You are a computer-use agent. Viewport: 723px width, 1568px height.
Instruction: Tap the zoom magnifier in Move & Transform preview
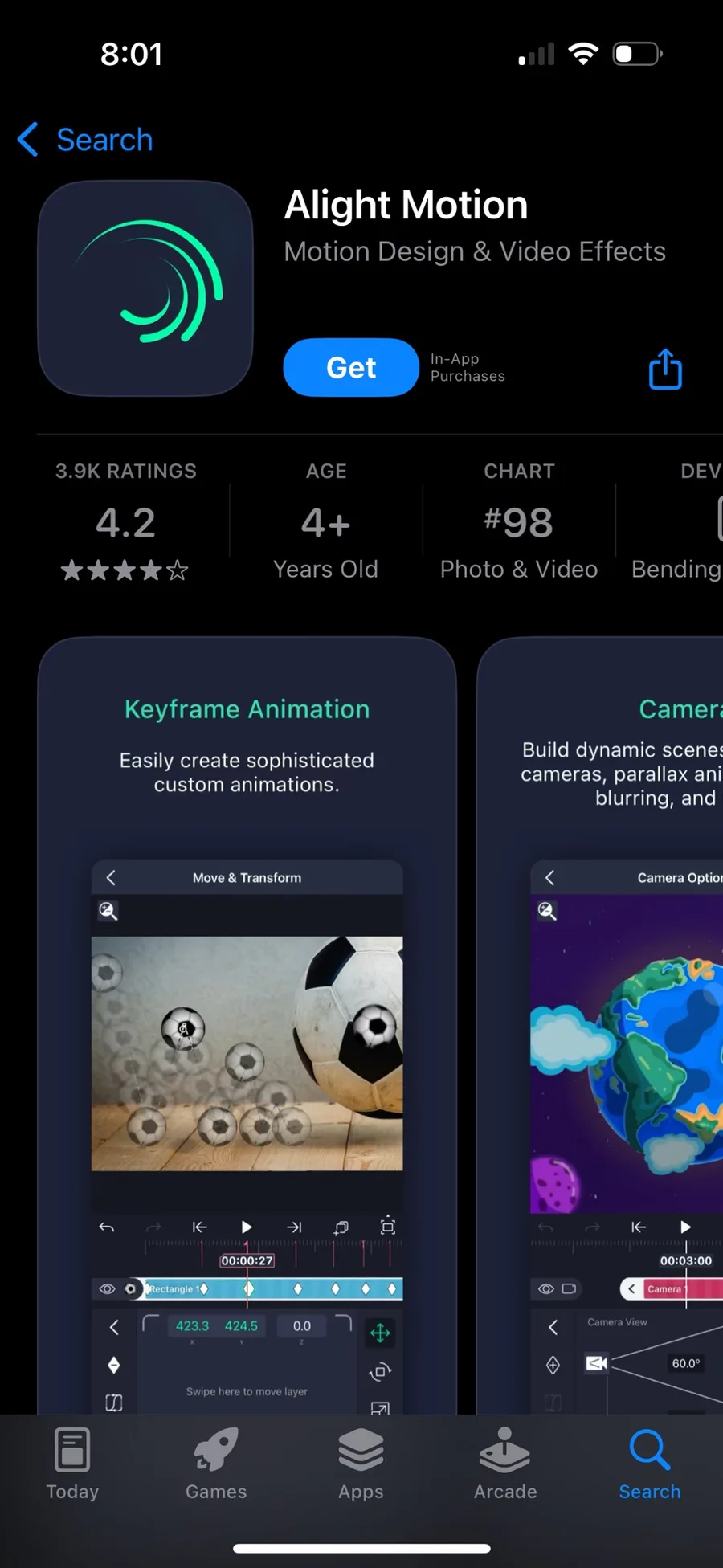pyautogui.click(x=108, y=911)
